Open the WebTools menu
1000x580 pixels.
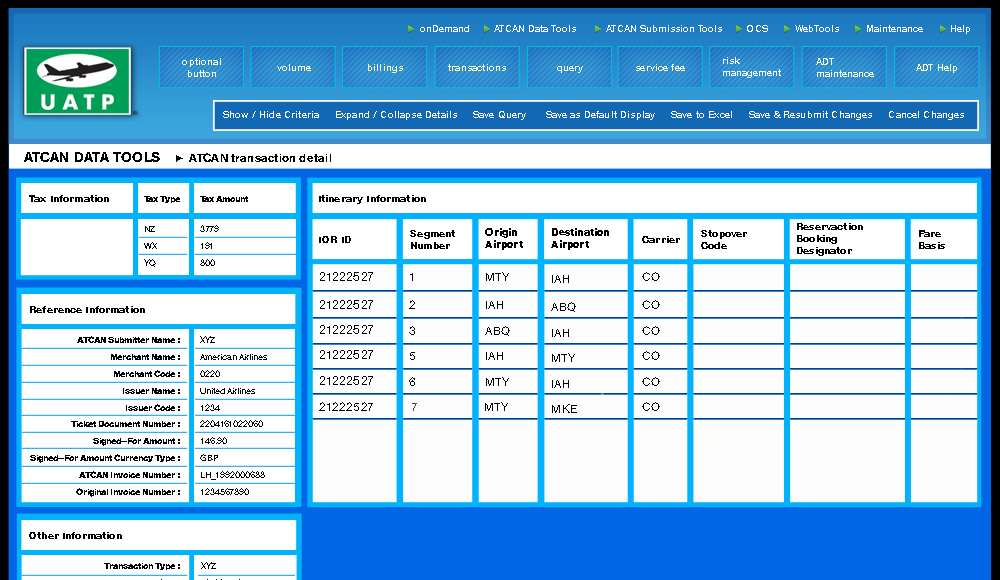tap(816, 29)
